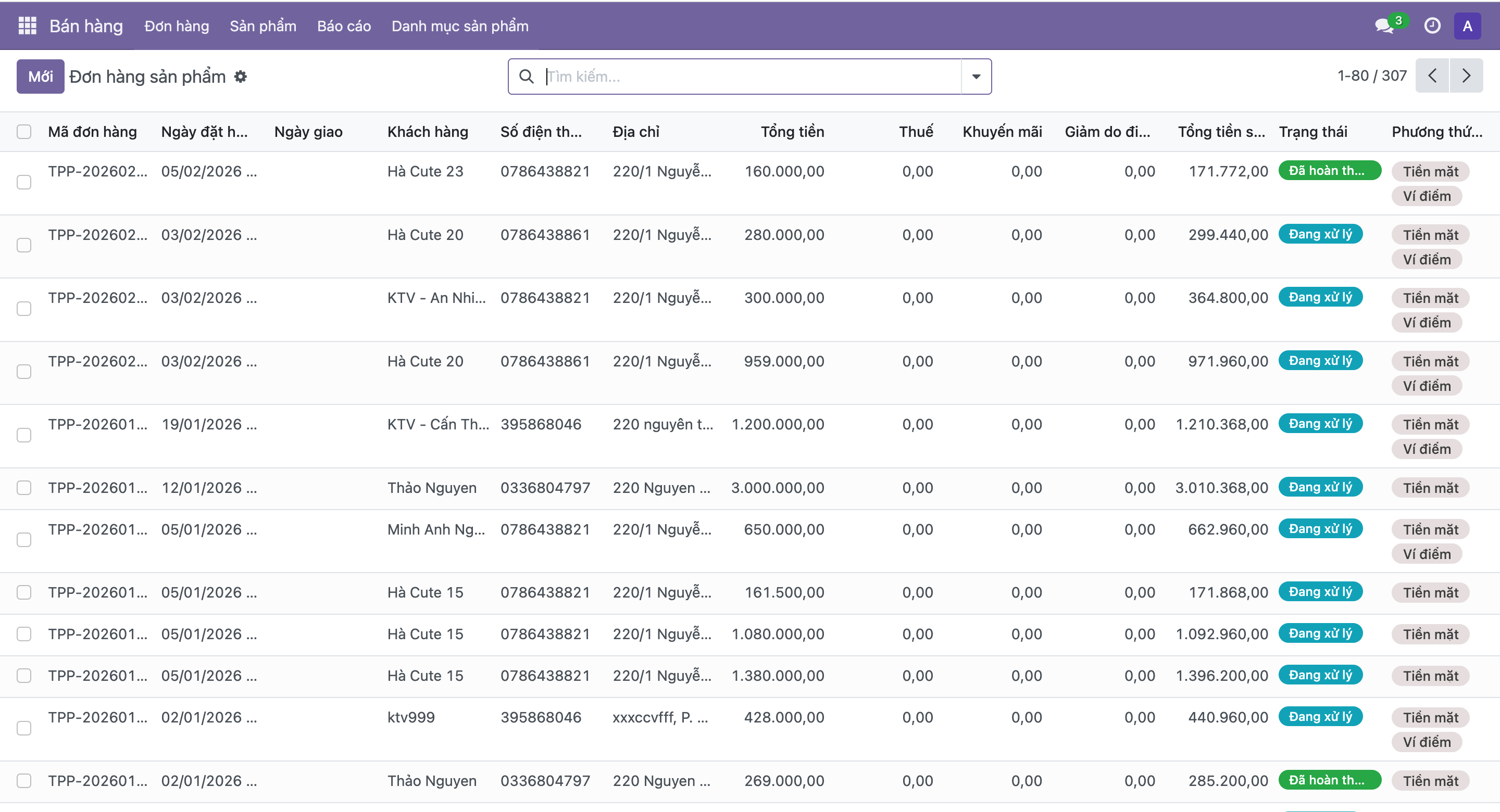Click inside the Tìm kiếm search field
This screenshot has height=812, width=1500.
(x=699, y=76)
